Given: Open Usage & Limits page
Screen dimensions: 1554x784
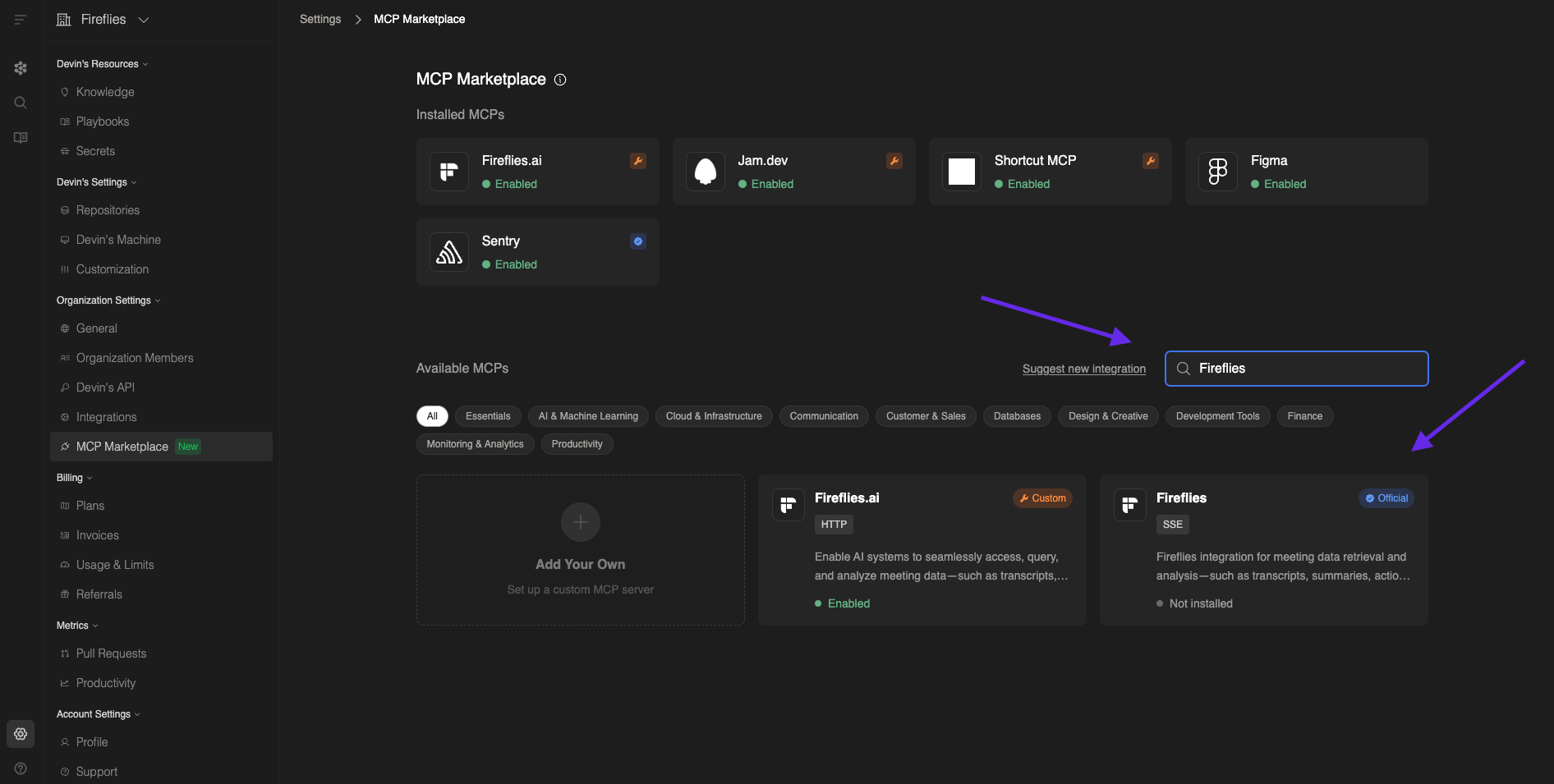Looking at the screenshot, I should coord(161,565).
